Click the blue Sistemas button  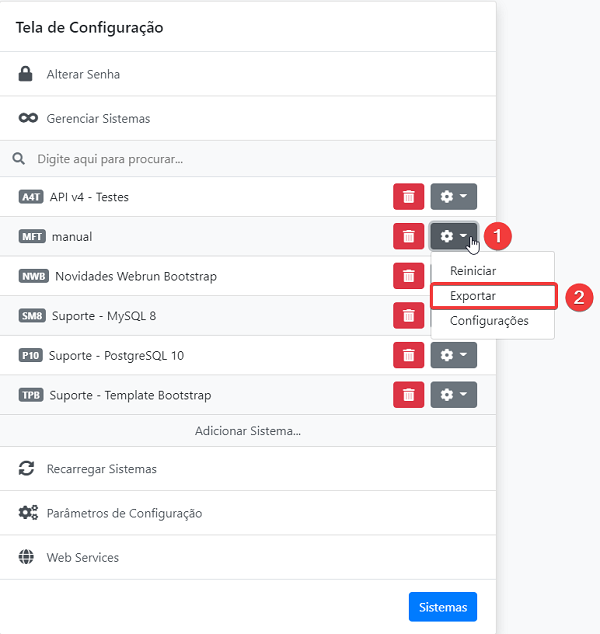[442, 607]
